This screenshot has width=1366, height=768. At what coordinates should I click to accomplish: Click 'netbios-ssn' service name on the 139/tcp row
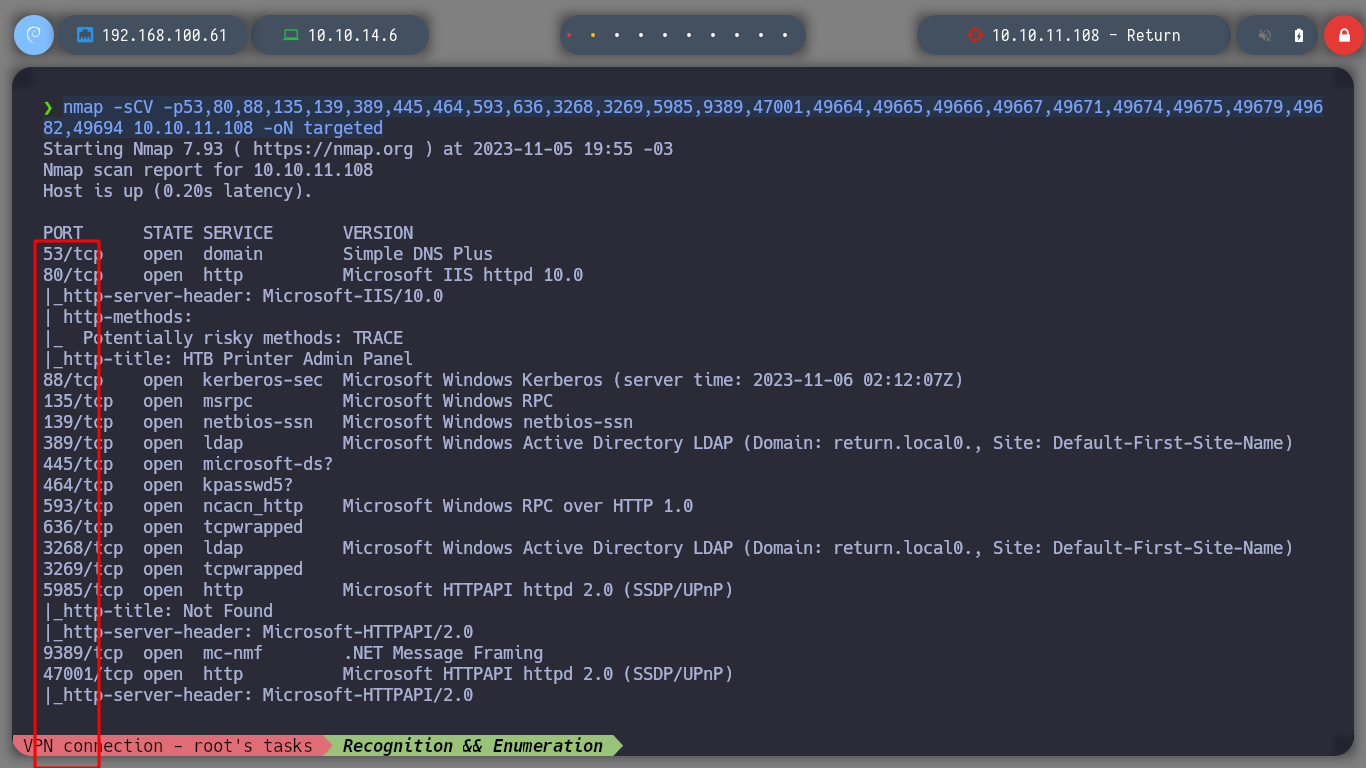258,422
